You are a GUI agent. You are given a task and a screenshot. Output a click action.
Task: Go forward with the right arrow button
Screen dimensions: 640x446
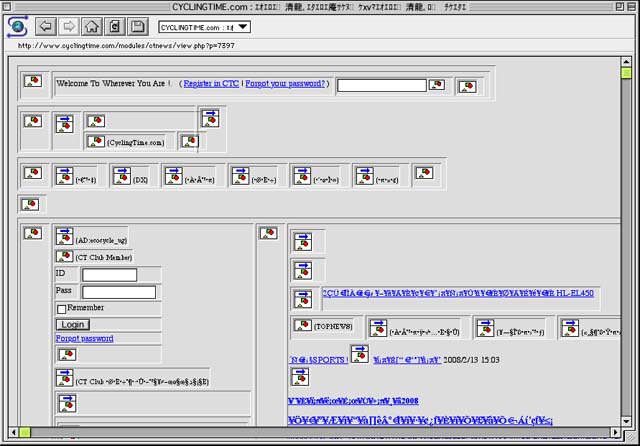(69, 27)
